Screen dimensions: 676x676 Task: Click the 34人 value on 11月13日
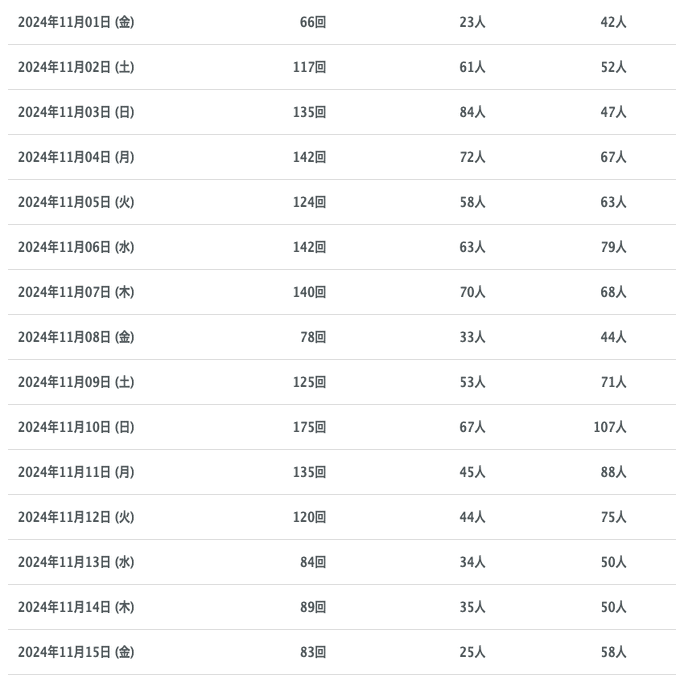click(472, 562)
